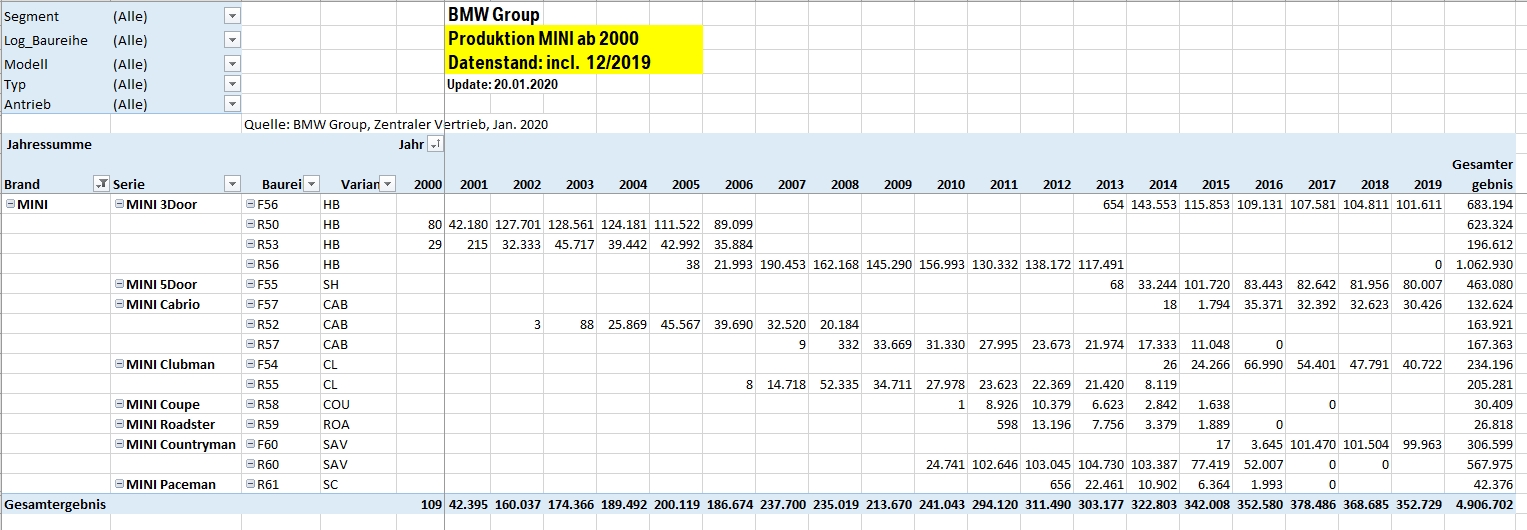Select the 2019 total cell 352.729
Viewport: 1527px width, 530px height.
pyautogui.click(x=1420, y=504)
